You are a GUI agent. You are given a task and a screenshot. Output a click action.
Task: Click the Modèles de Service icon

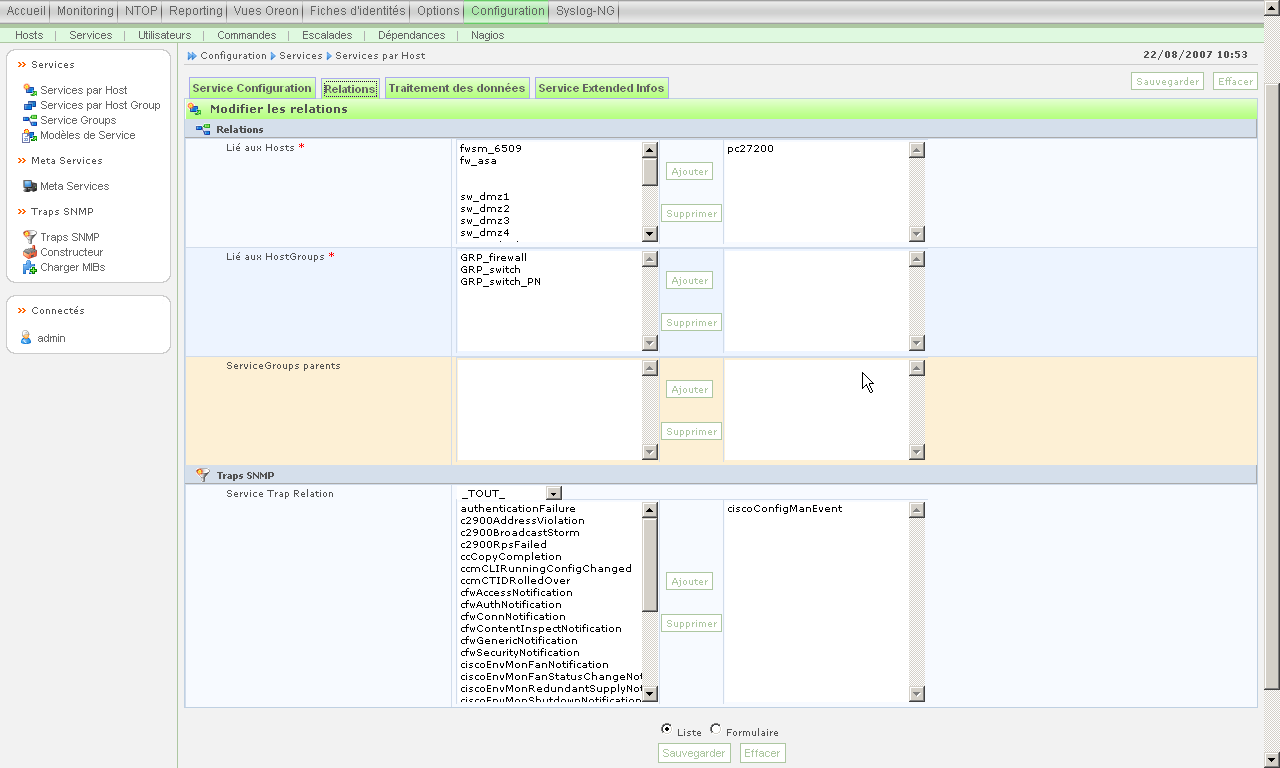pos(30,135)
